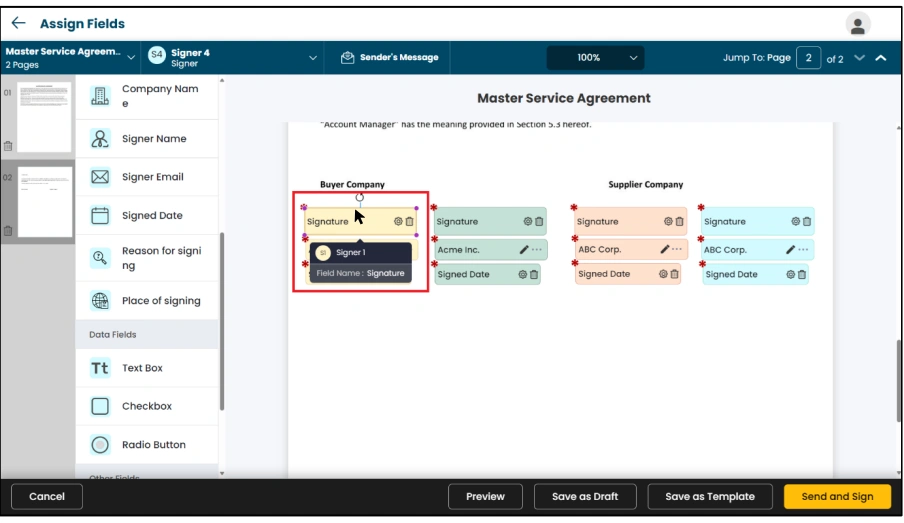Delete the yellow Signature field

click(409, 221)
